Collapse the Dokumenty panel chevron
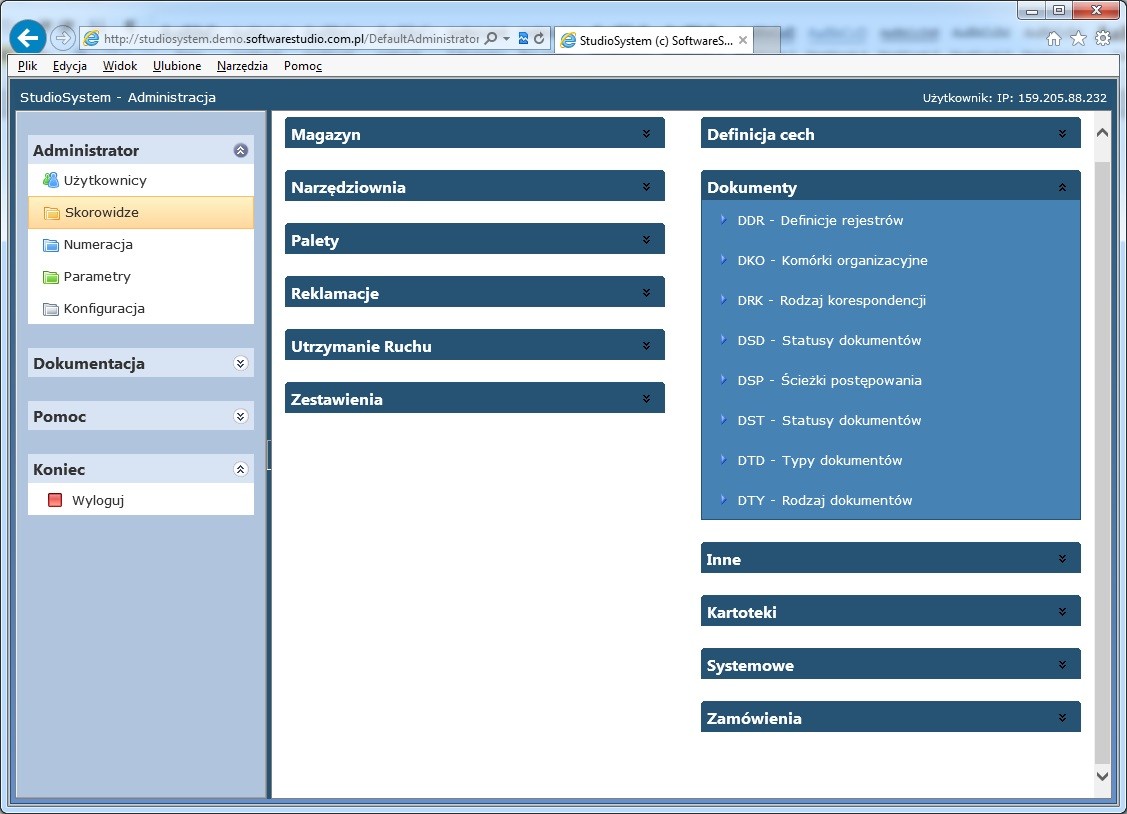Image resolution: width=1127 pixels, height=814 pixels. (1062, 188)
